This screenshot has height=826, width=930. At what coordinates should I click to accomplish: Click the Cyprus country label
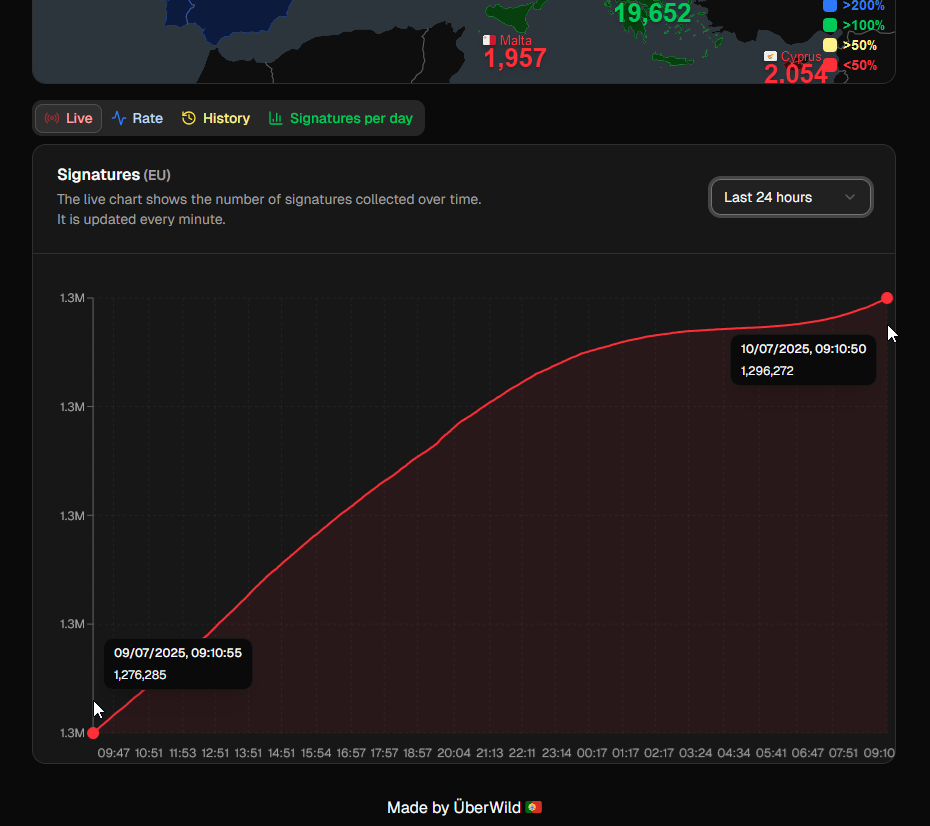(801, 56)
